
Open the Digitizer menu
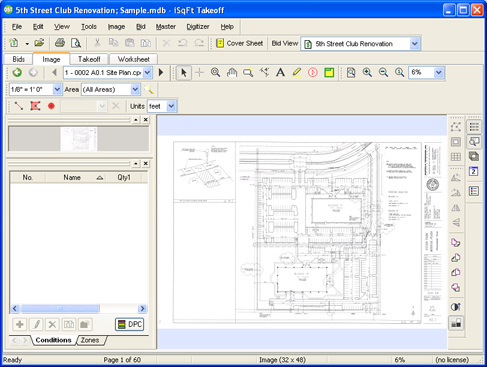point(198,27)
